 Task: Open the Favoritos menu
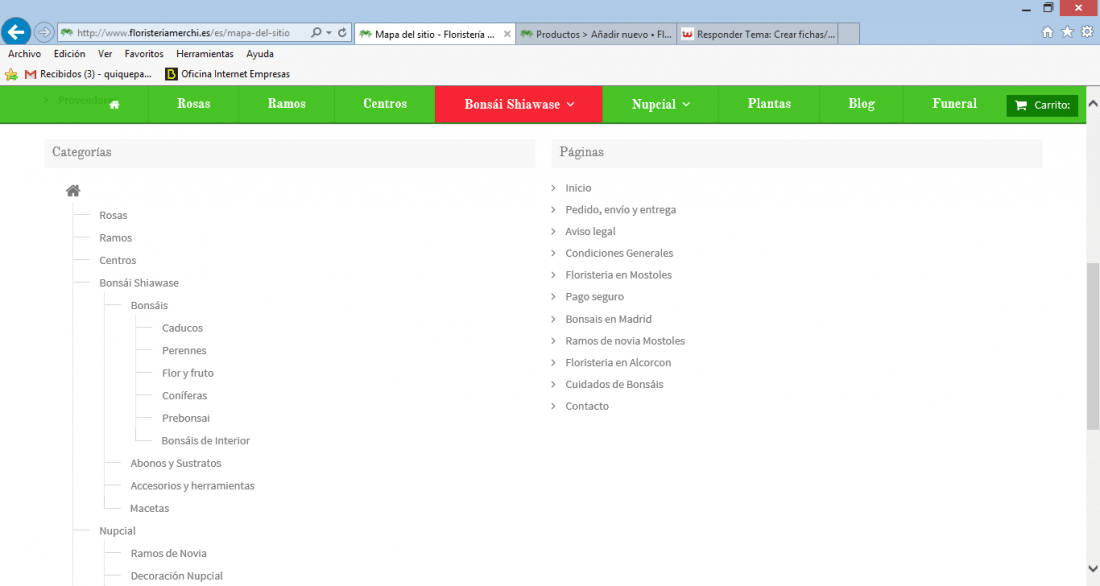pyautogui.click(x=144, y=53)
